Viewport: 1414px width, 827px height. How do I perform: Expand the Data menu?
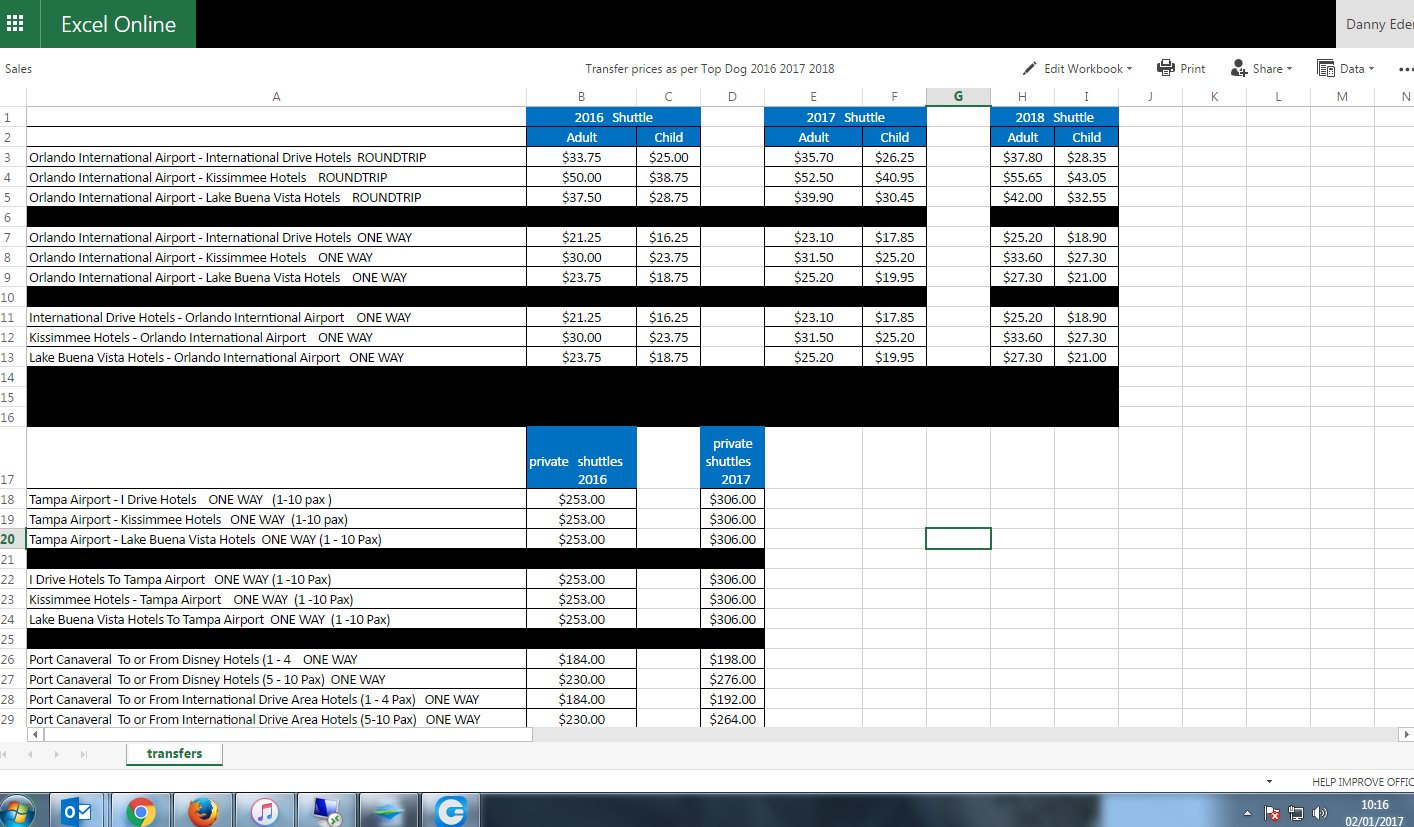click(x=1346, y=69)
